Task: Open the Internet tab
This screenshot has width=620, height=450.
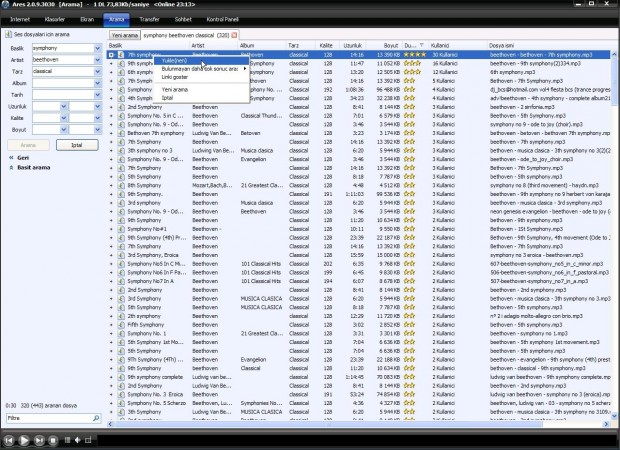Action: [20, 19]
